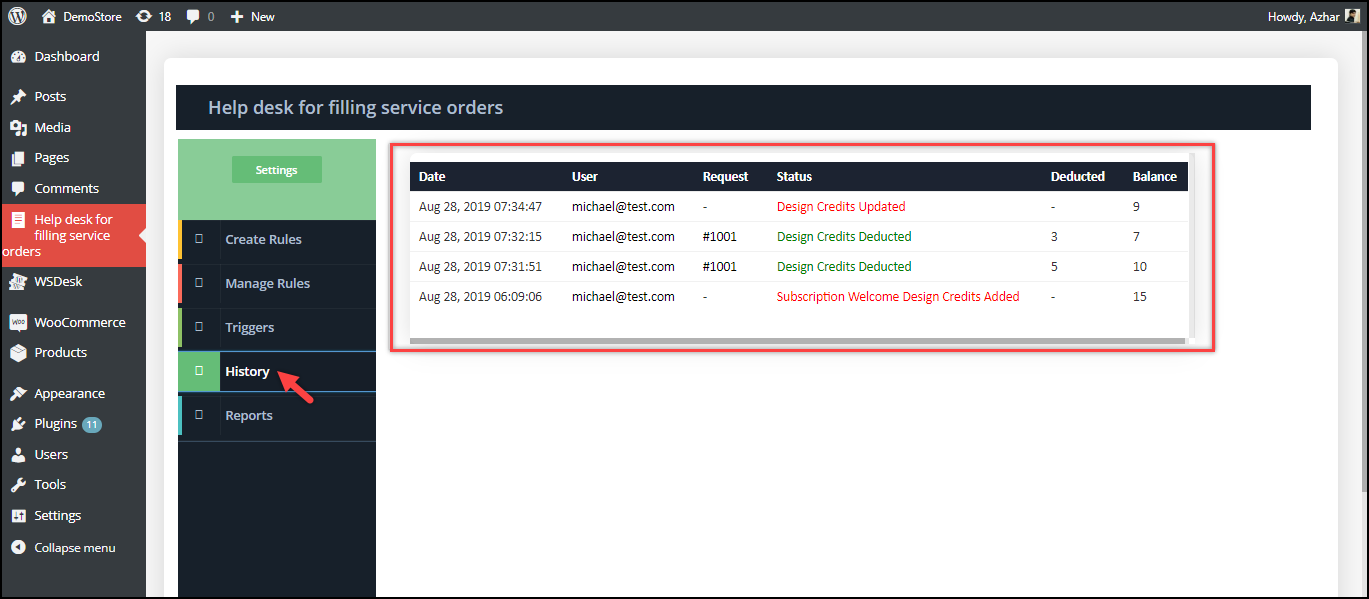The image size is (1369, 599).
Task: Click the Tools wrench icon
Action: coord(18,485)
